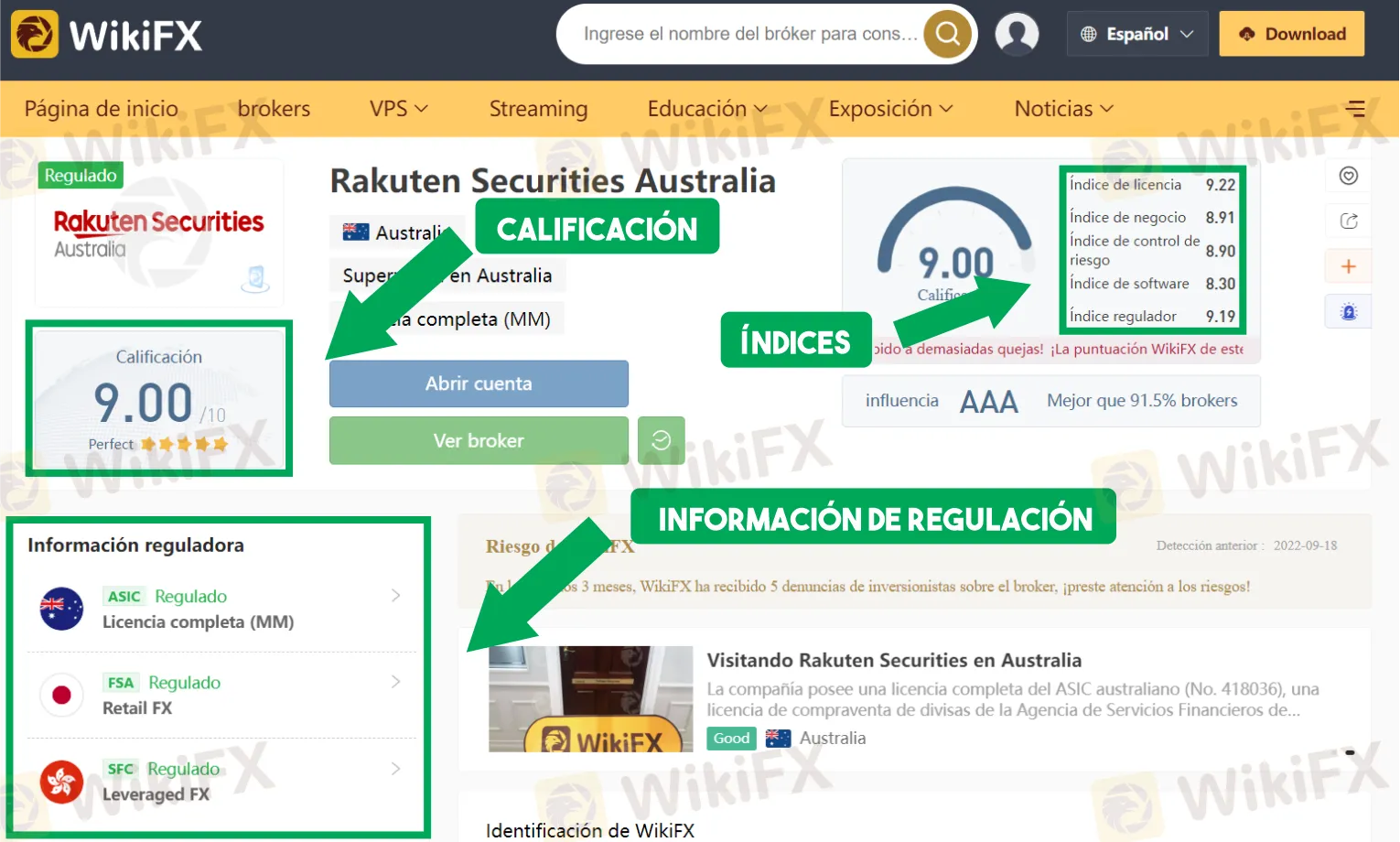Click the Hong Kong flag in SFC row
Screen dimensions: 1400x842
click(x=61, y=782)
